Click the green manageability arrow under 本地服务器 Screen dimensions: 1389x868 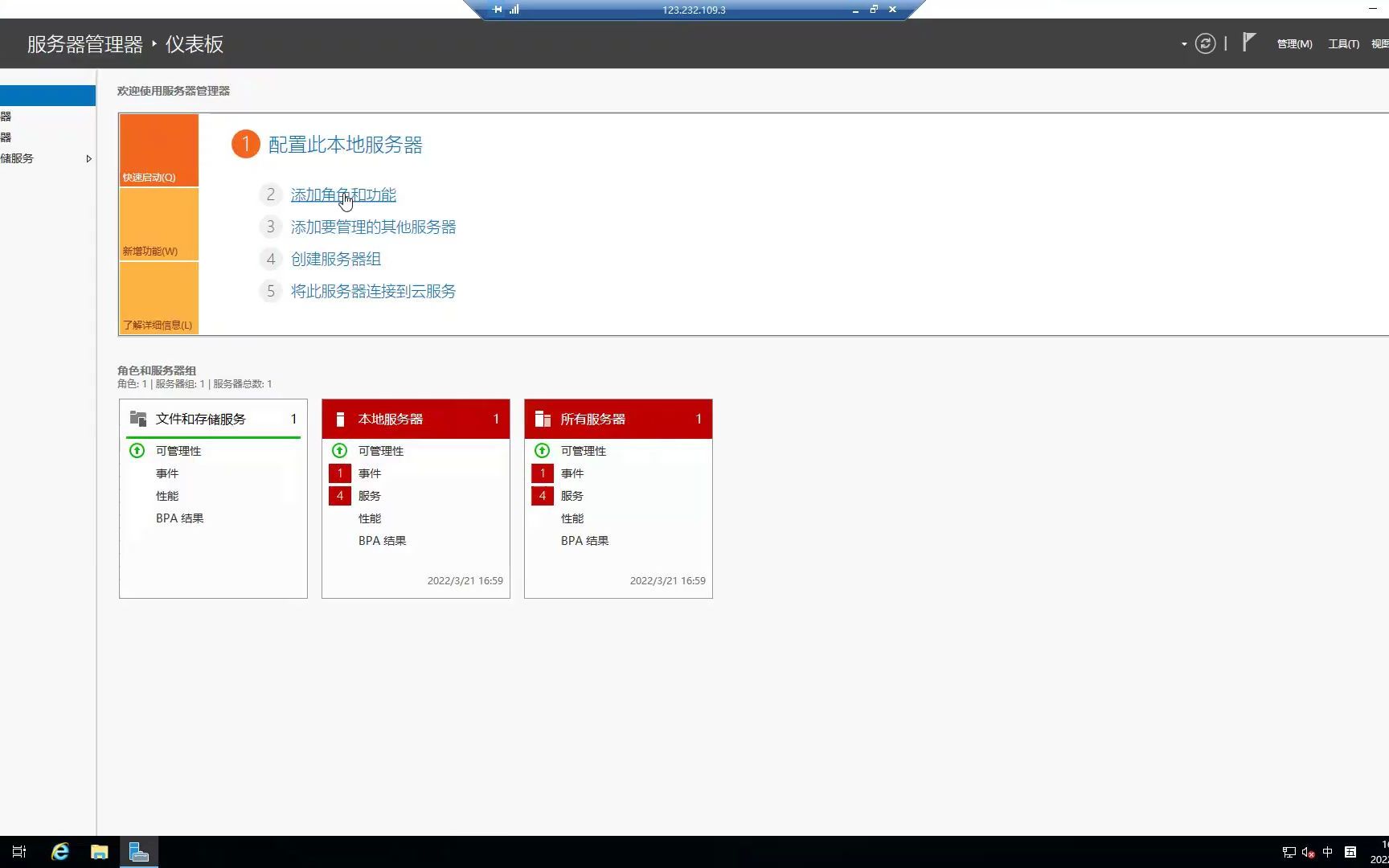[x=339, y=451]
